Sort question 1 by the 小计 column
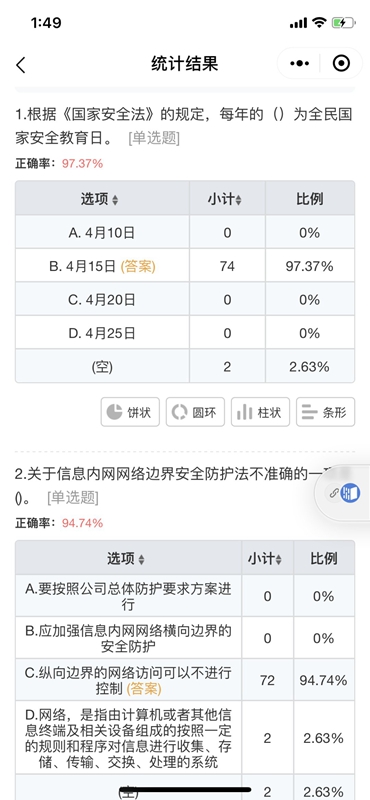 (x=225, y=199)
